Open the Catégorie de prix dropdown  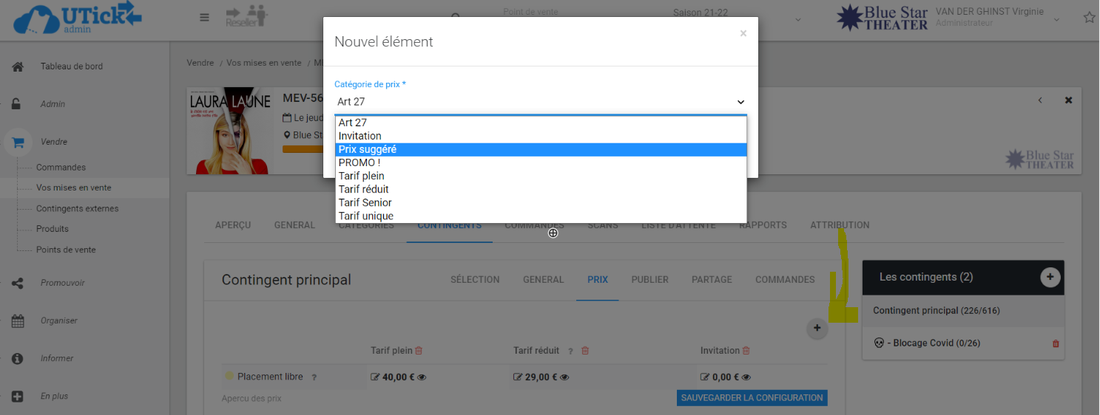pyautogui.click(x=540, y=102)
